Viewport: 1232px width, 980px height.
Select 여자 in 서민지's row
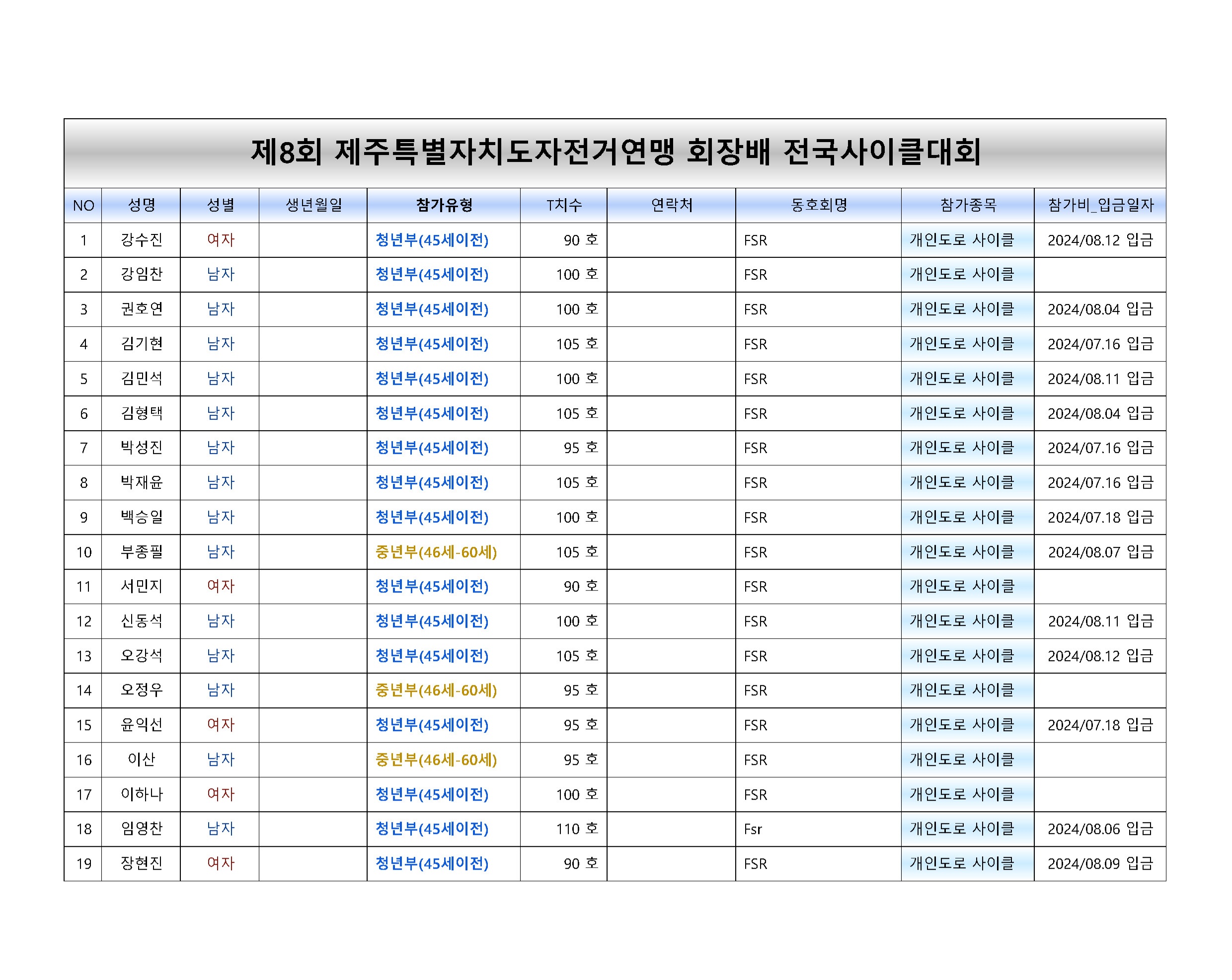221,586
